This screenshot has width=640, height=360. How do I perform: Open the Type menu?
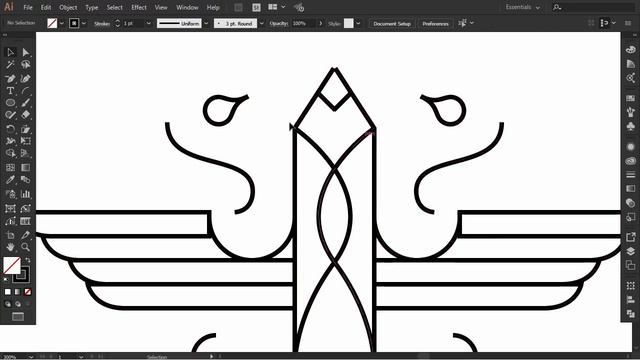pyautogui.click(x=91, y=7)
